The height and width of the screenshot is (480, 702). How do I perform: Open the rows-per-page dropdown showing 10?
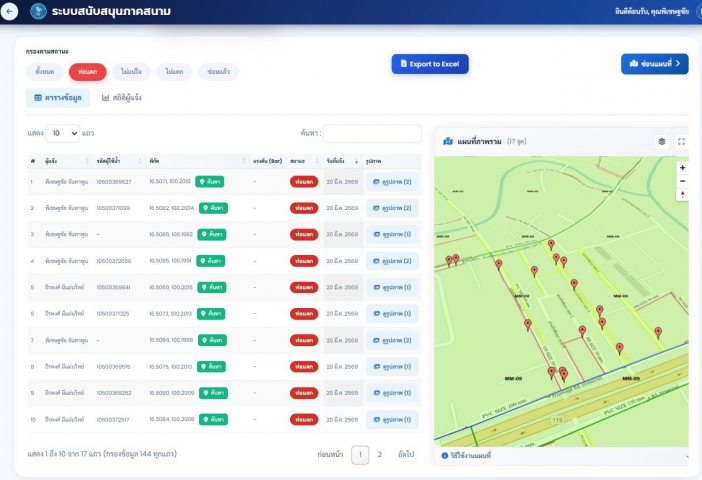[63, 133]
